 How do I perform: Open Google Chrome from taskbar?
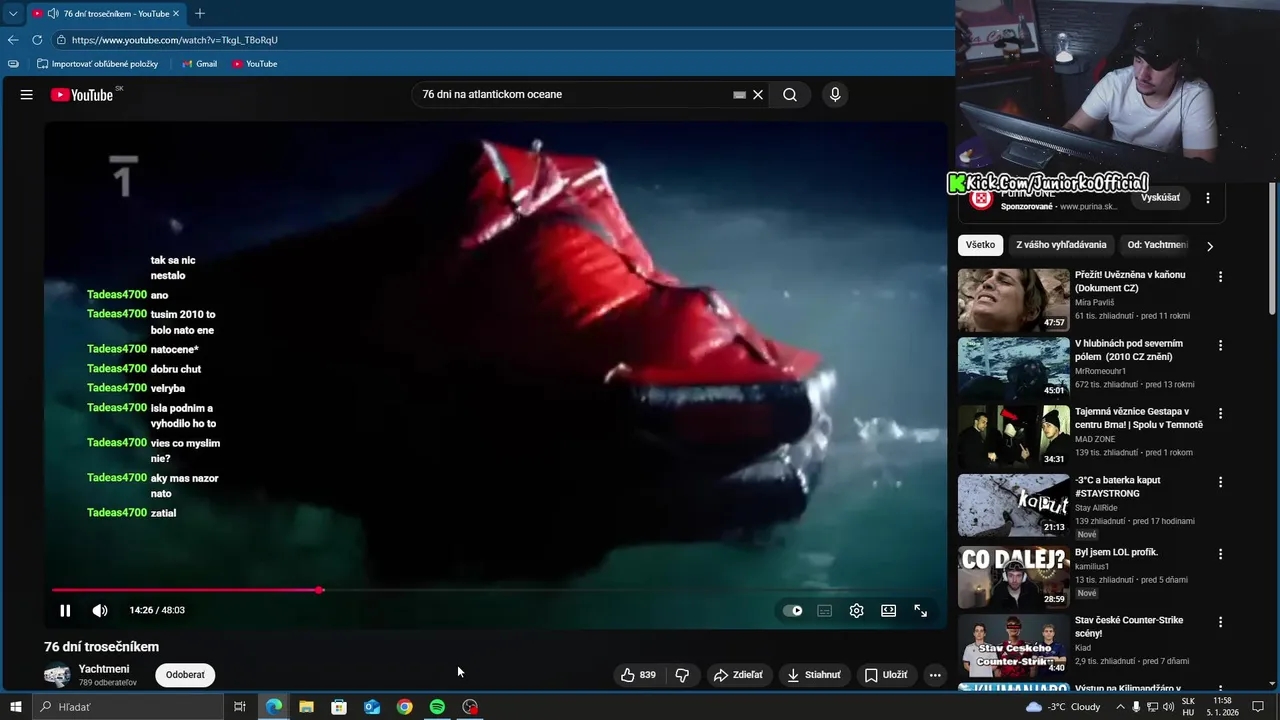pyautogui.click(x=404, y=707)
